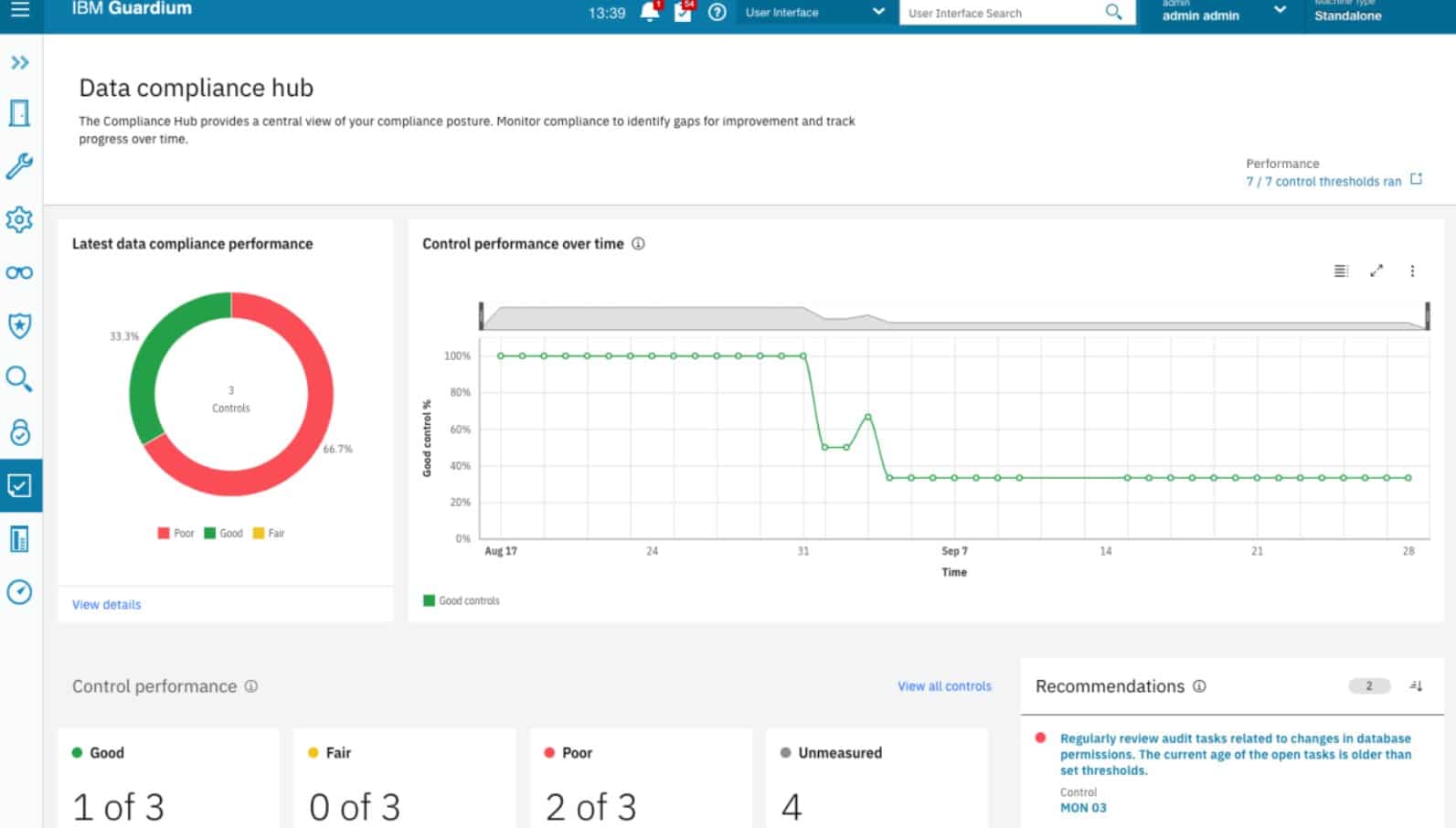Open View details link
Viewport: 1456px width, 828px height.
click(x=107, y=604)
